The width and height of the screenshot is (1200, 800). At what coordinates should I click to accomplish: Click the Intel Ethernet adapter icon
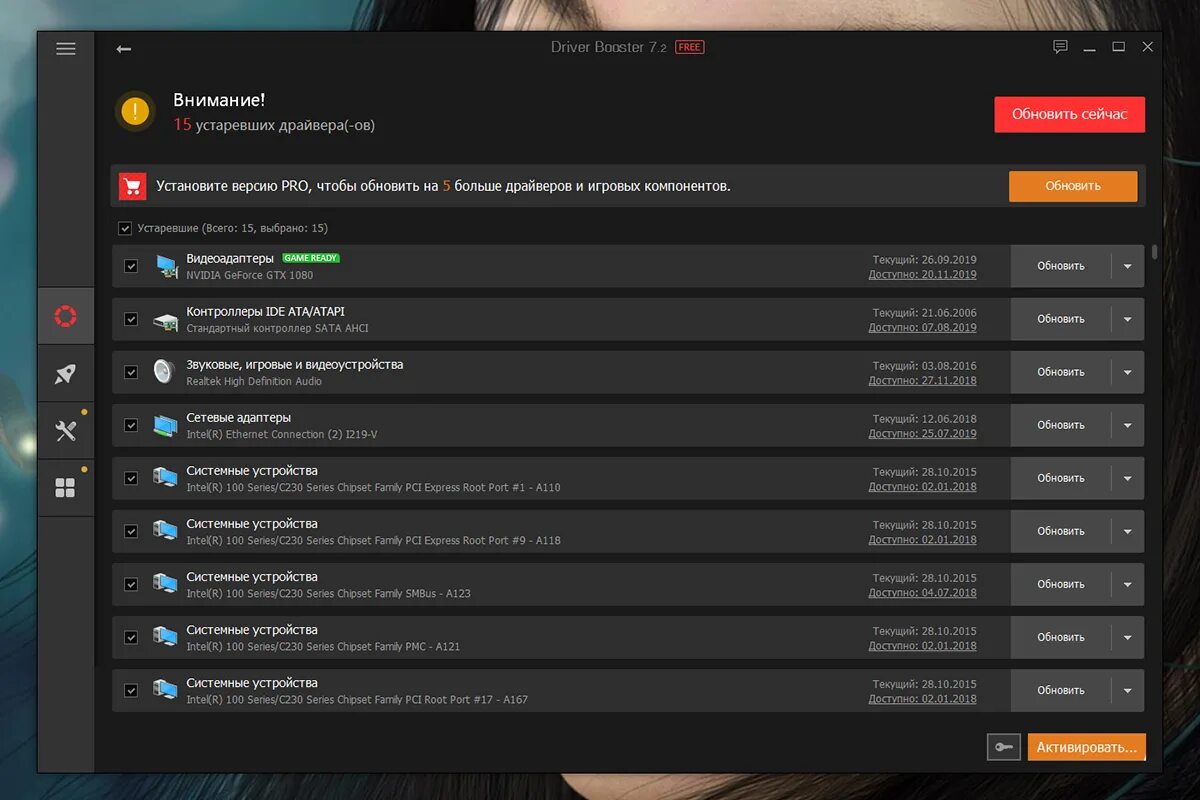[x=165, y=425]
